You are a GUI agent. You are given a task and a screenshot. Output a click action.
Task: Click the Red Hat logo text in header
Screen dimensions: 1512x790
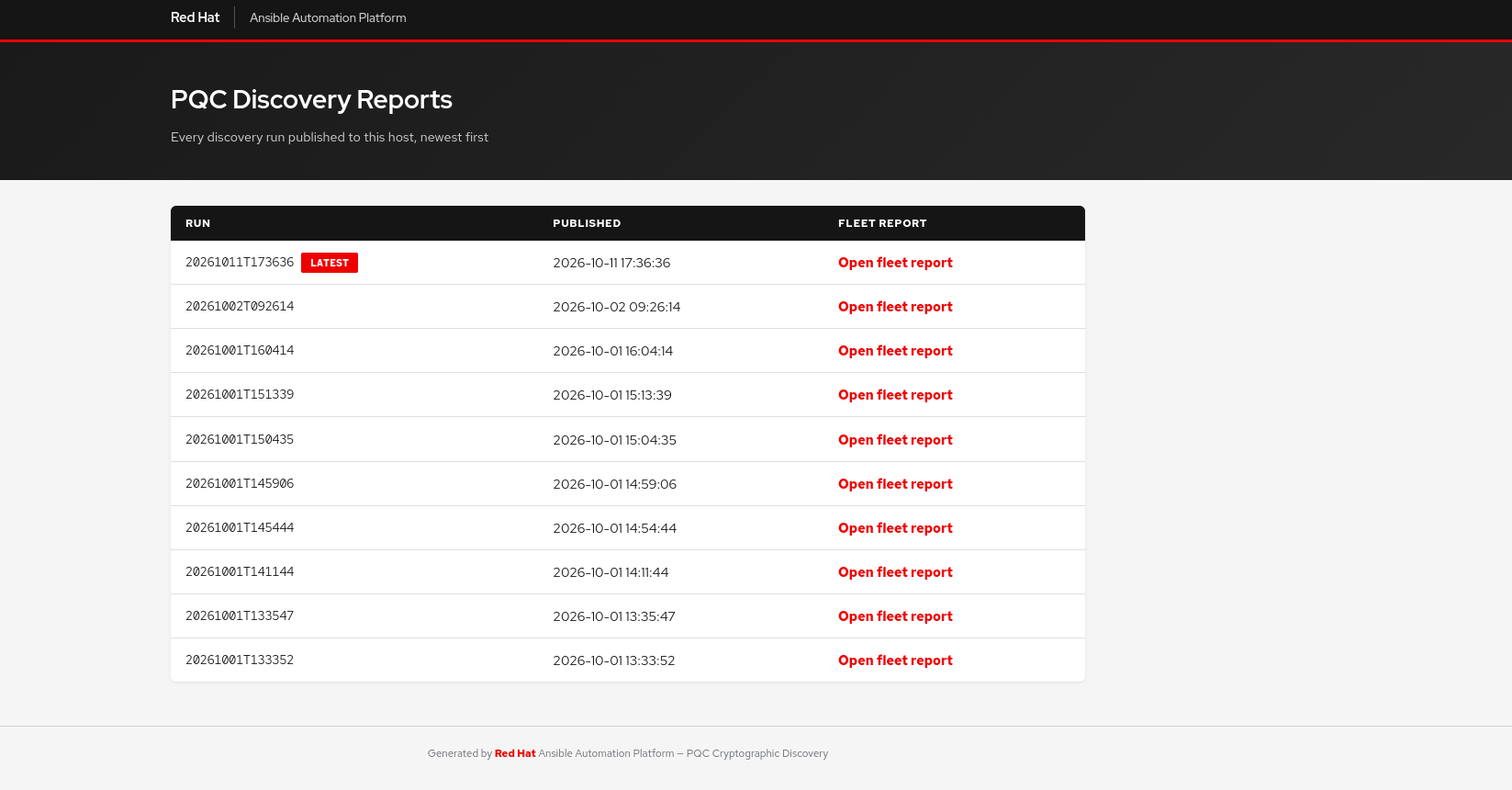195,17
